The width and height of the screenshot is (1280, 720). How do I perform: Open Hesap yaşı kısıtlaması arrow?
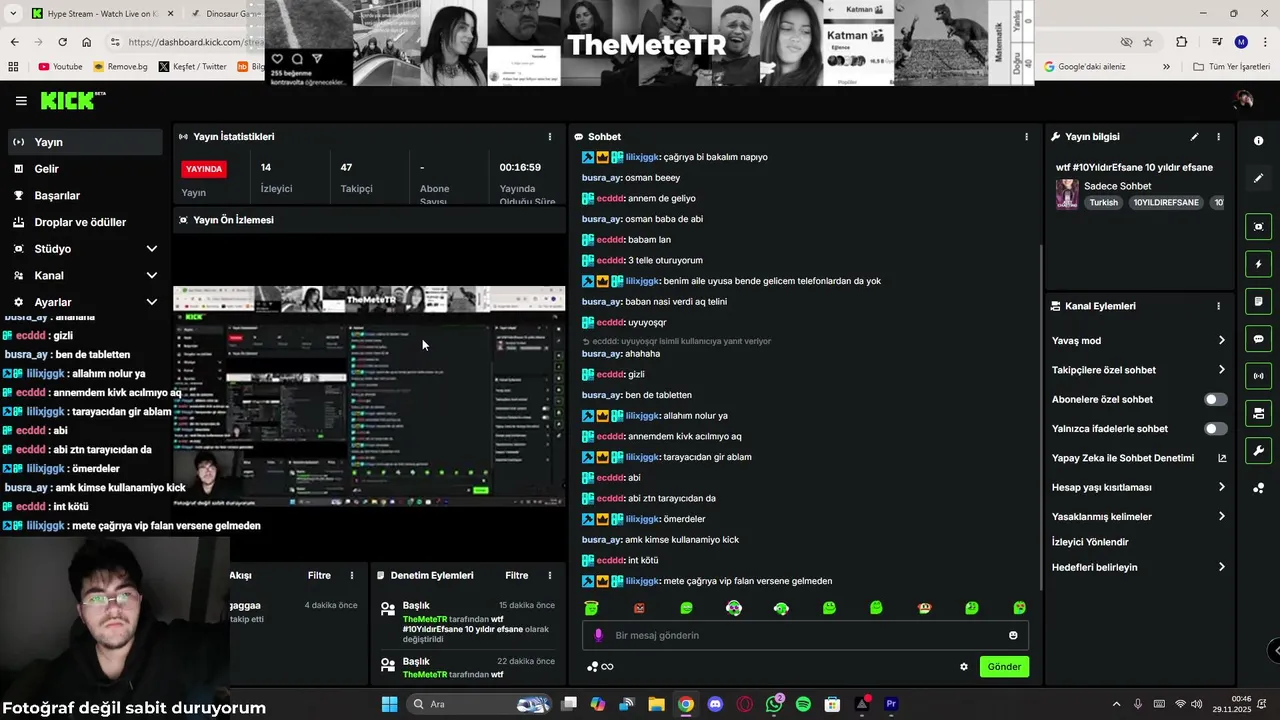tap(1221, 487)
